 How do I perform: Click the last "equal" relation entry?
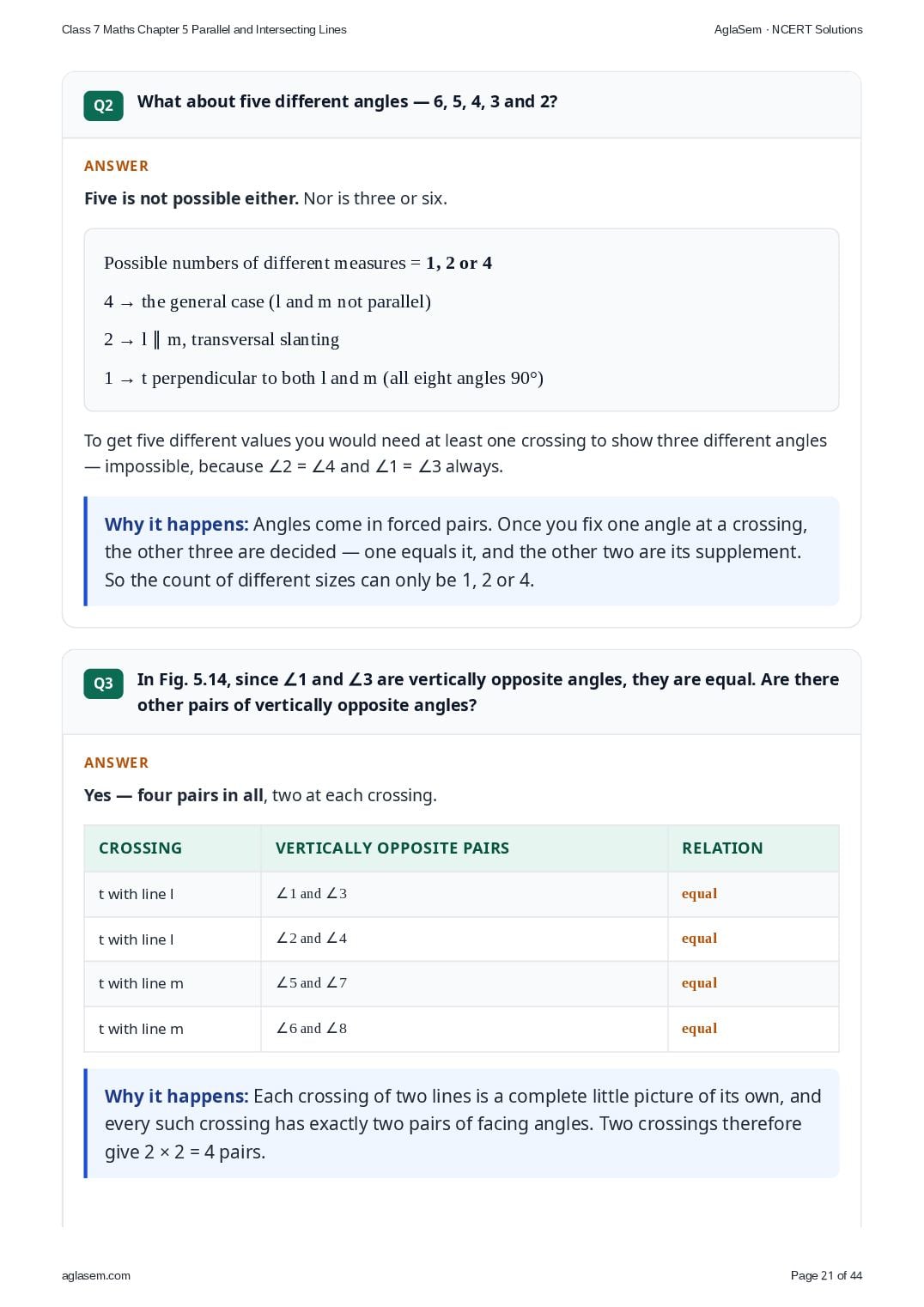pyautogui.click(x=699, y=1029)
